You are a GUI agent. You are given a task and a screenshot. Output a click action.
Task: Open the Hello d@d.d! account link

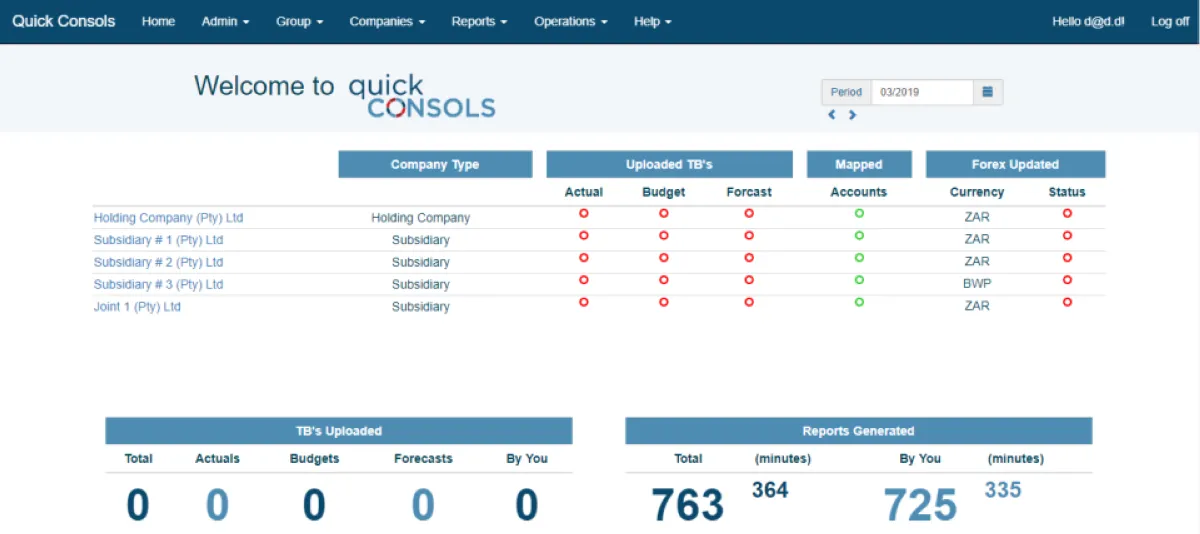pyautogui.click(x=1088, y=21)
